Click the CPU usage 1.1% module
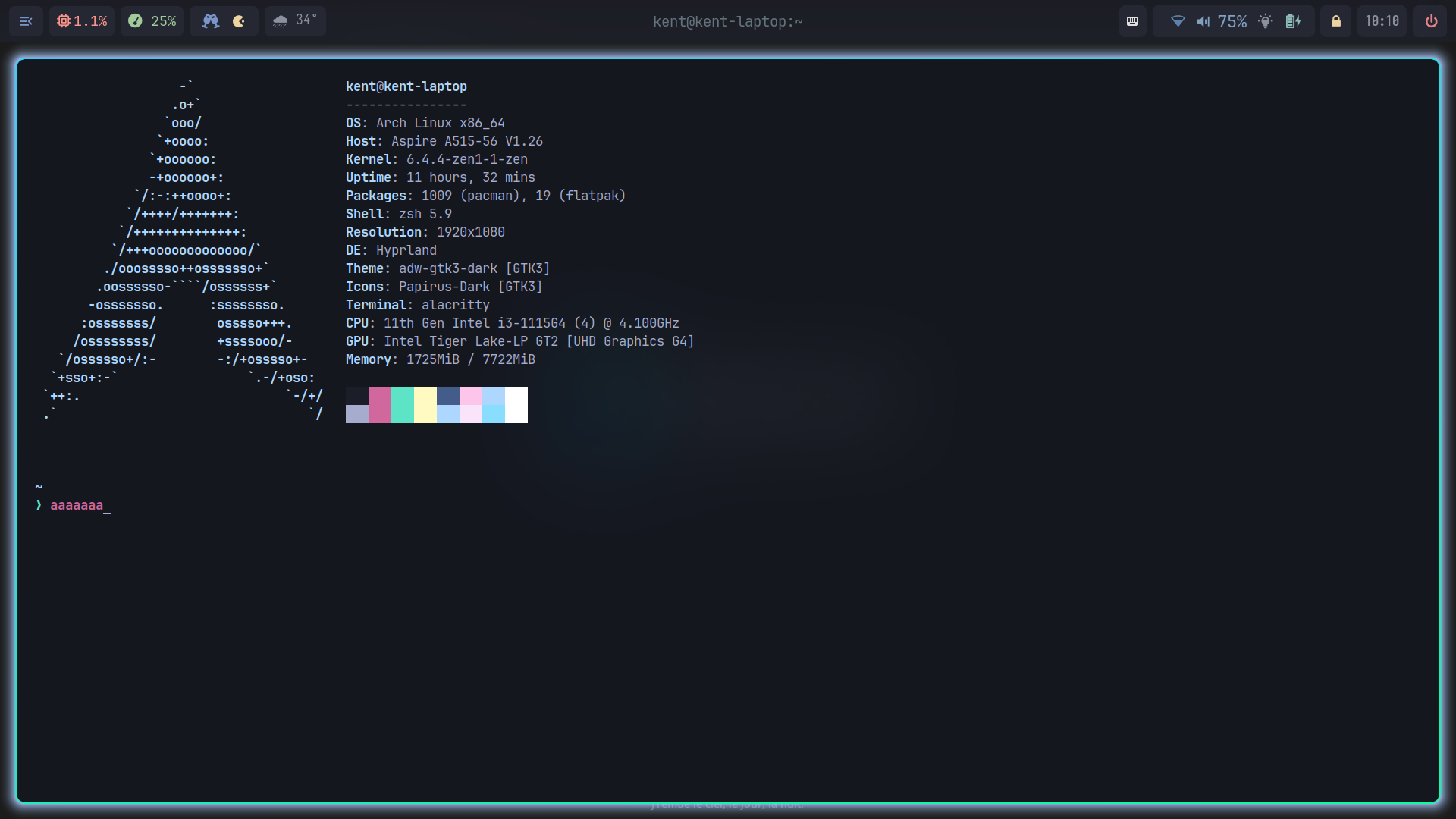 82,21
